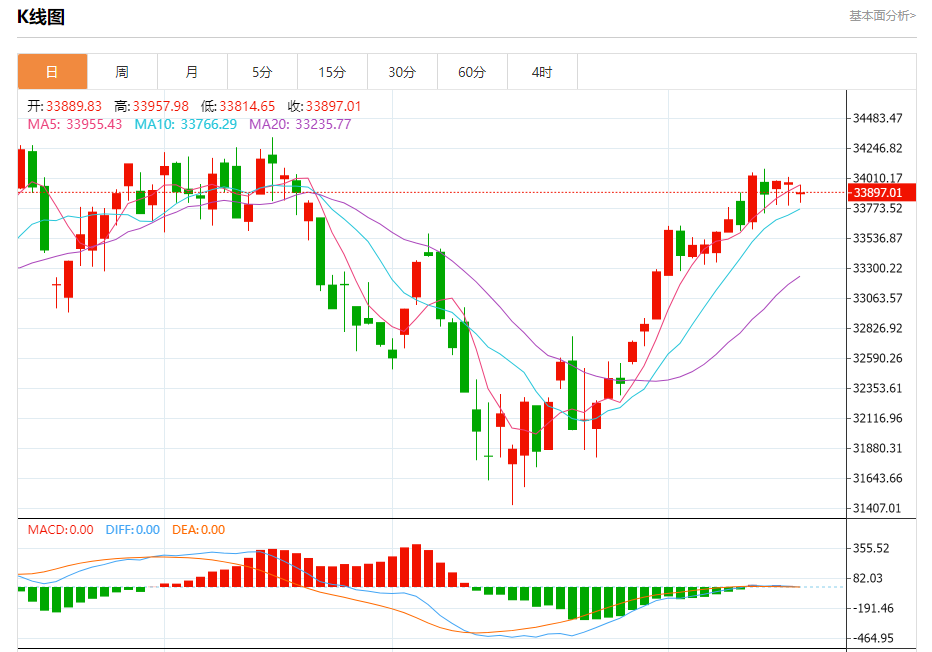
Task: Select the 日 daily chart tab
Action: [52, 72]
